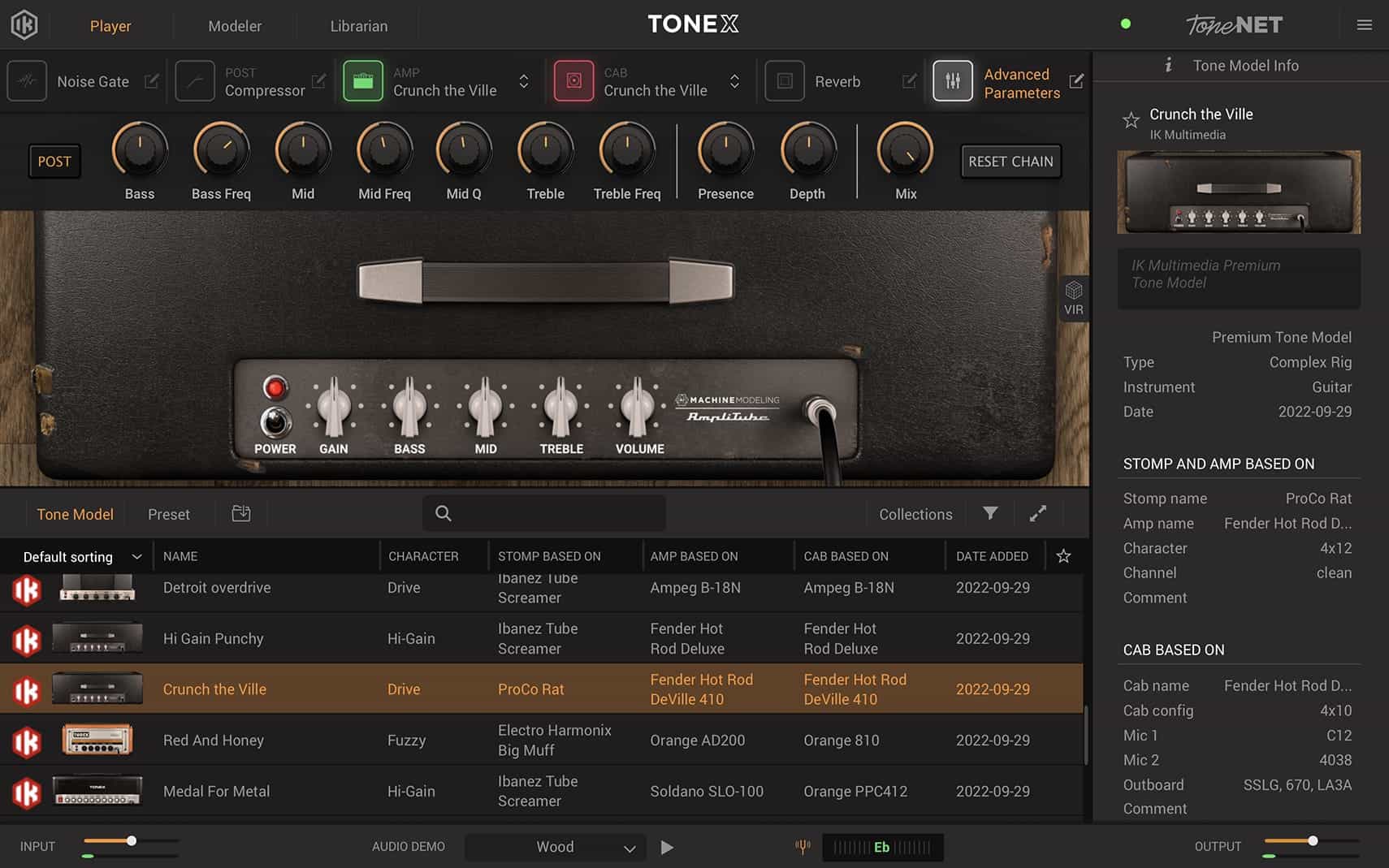Open Noise Gate edit pop-out icon
Viewport: 1389px width, 868px height.
[x=151, y=81]
